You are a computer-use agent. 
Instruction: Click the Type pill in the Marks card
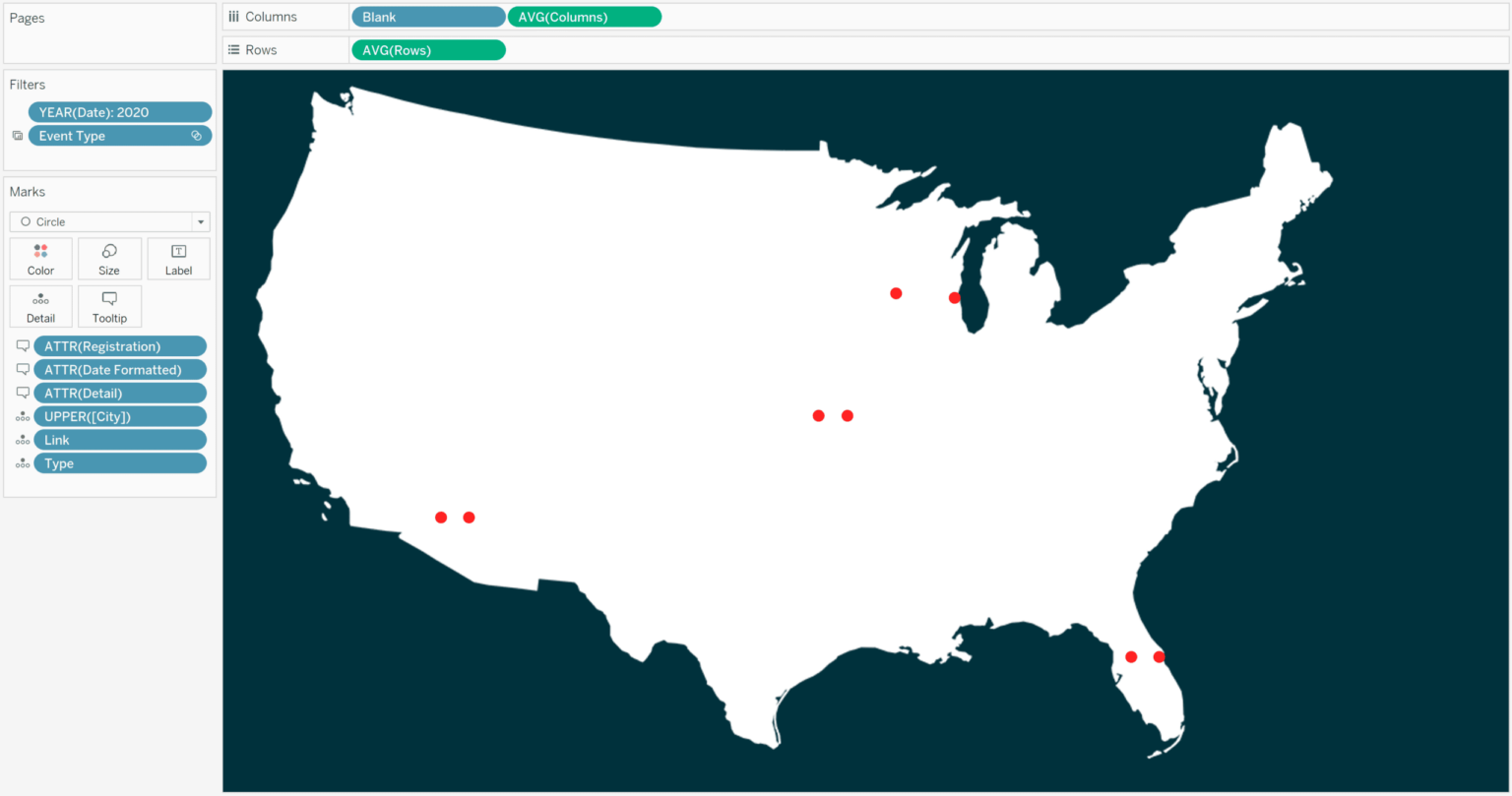pos(119,462)
